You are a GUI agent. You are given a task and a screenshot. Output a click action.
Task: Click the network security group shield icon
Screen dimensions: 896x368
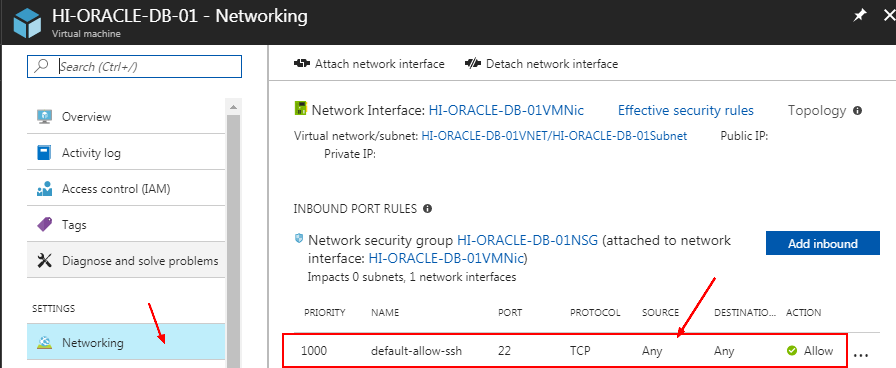pyautogui.click(x=299, y=238)
